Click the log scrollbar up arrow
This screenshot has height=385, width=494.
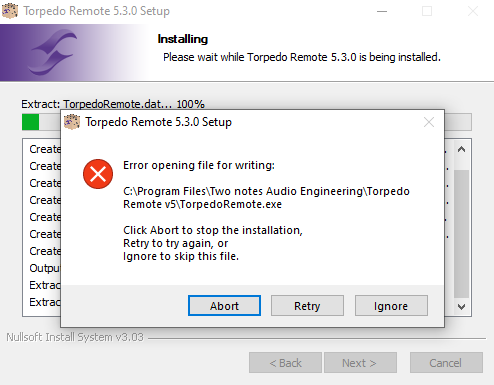pyautogui.click(x=461, y=149)
